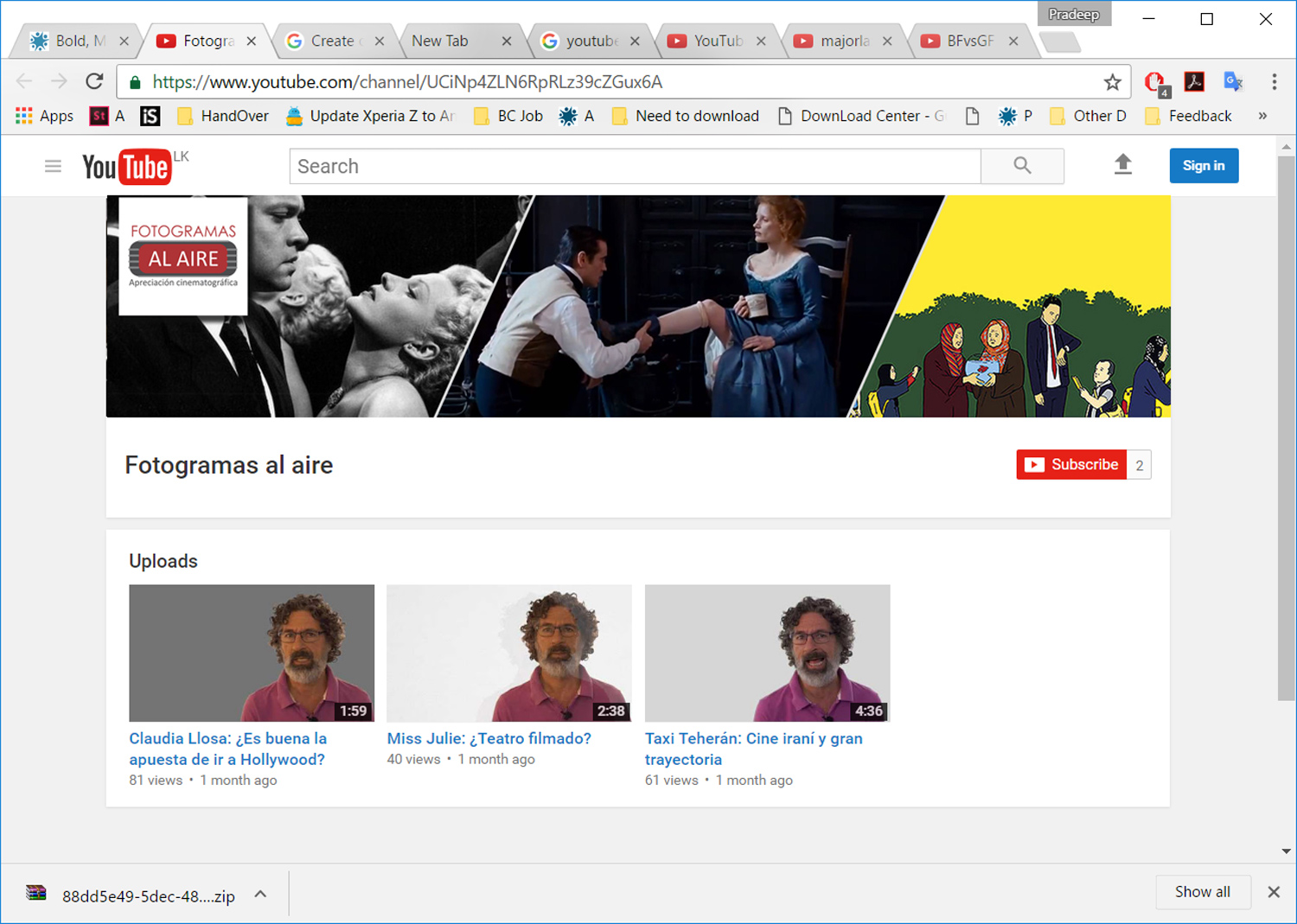The image size is (1297, 924).
Task: Open the Taxi Teherán video thumbnail
Action: pos(767,653)
